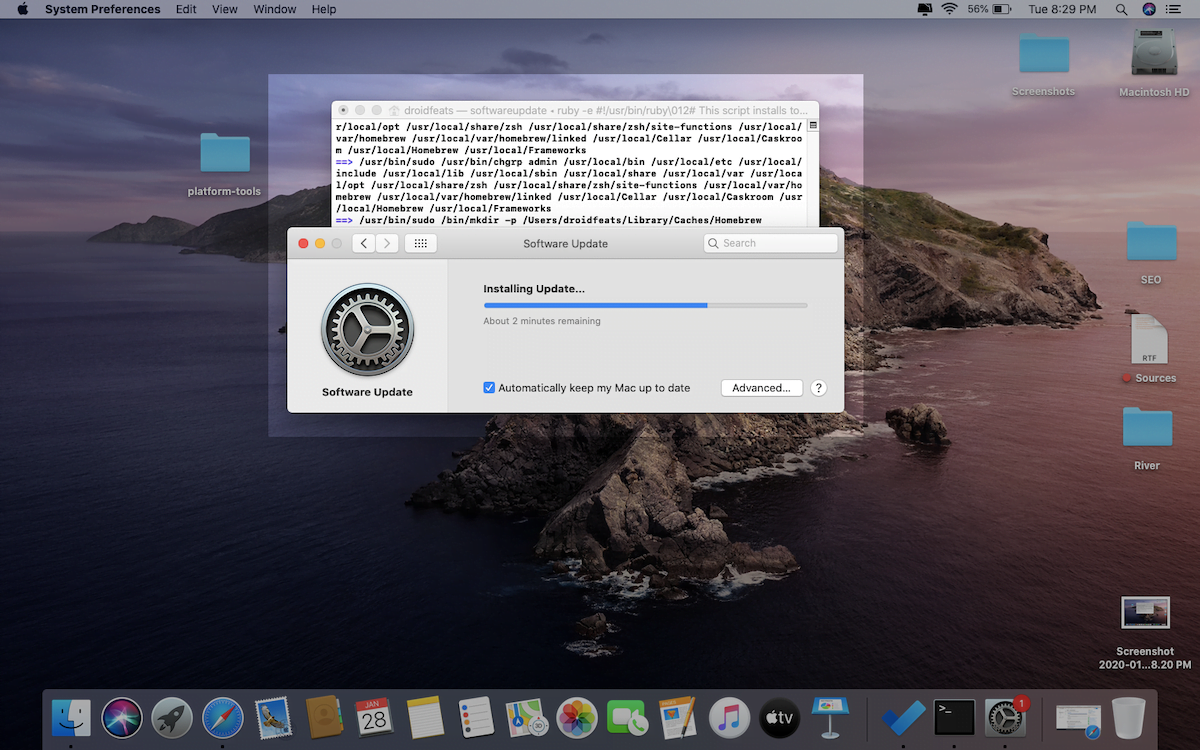Click the help question mark button

[818, 387]
